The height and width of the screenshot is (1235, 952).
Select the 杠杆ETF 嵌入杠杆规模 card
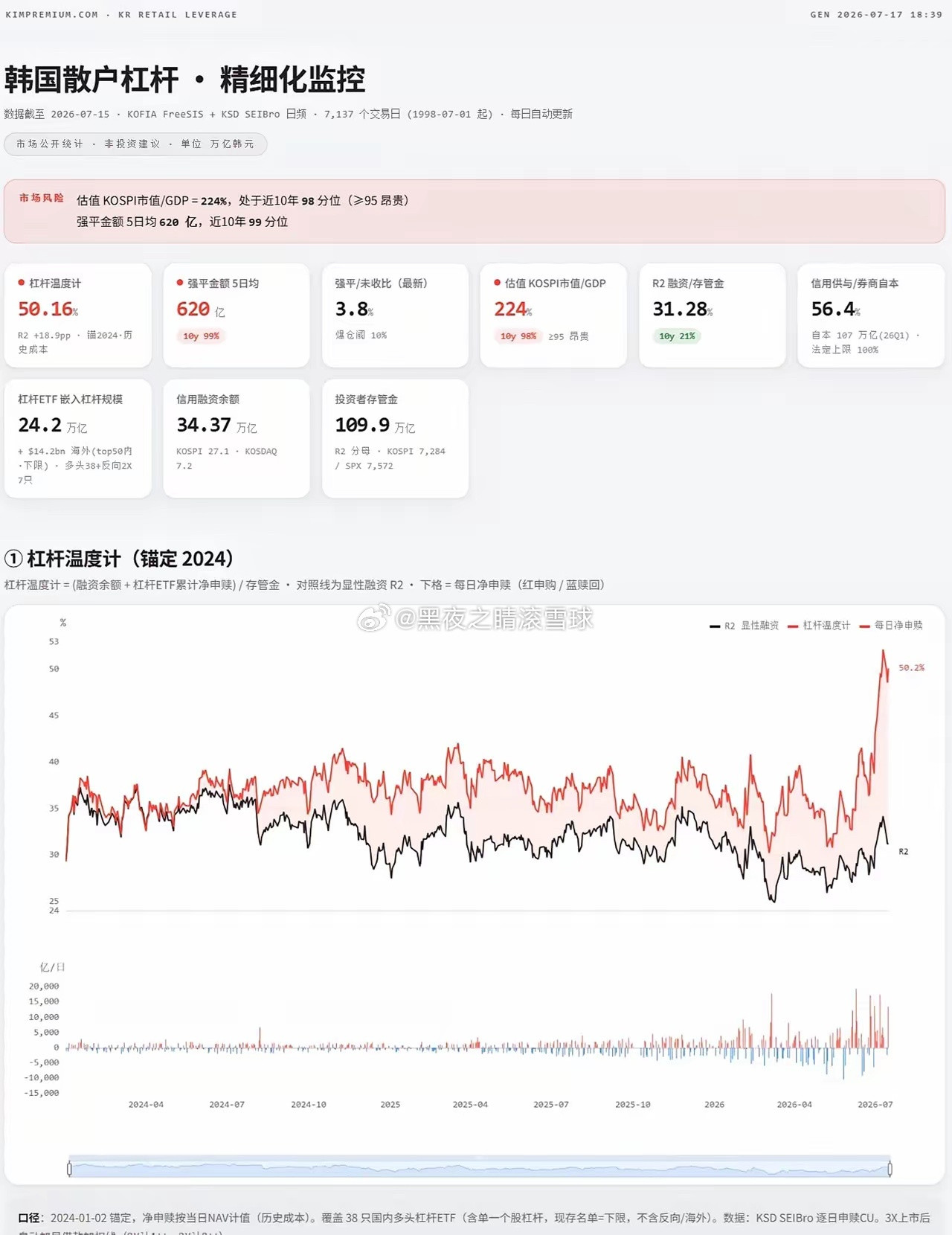(x=78, y=438)
